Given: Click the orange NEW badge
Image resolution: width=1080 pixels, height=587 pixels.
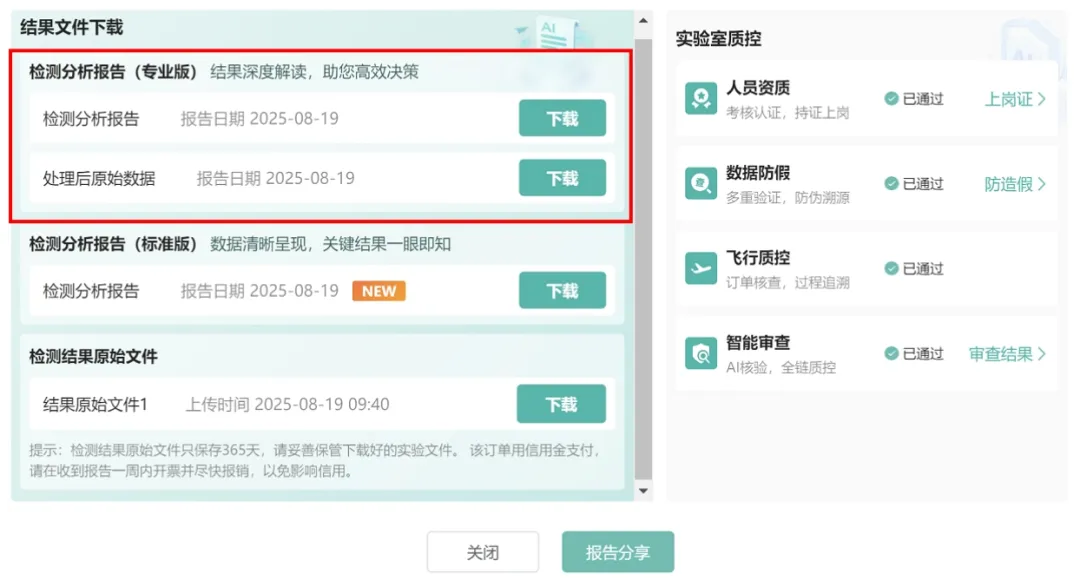Looking at the screenshot, I should (x=379, y=291).
